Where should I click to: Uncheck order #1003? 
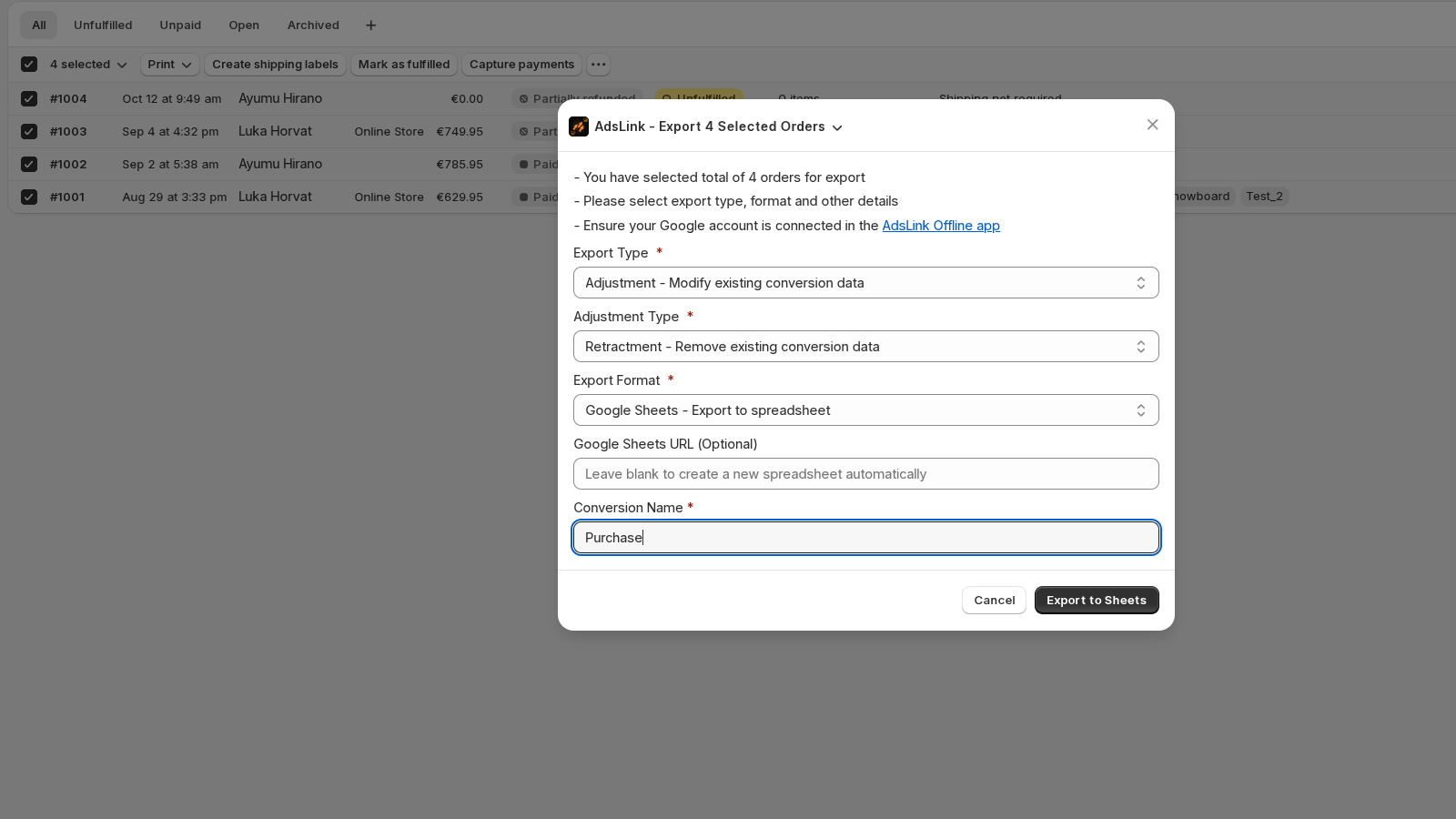pyautogui.click(x=29, y=131)
